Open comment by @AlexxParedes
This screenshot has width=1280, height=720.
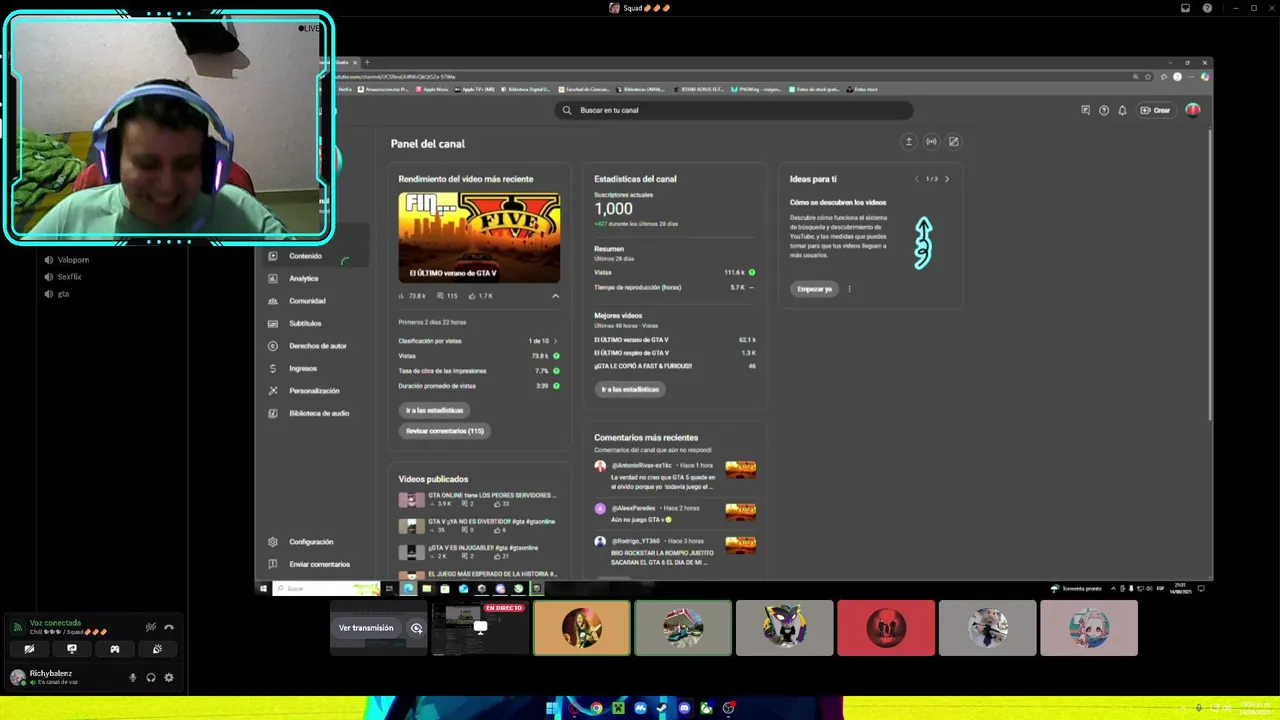tap(675, 514)
